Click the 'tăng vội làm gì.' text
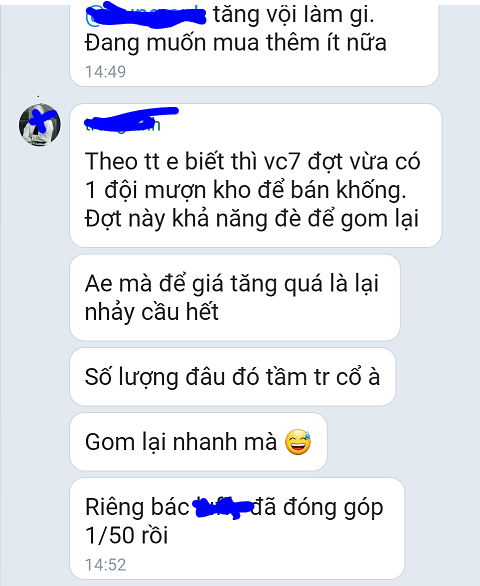This screenshot has width=480, height=586. coord(293,15)
